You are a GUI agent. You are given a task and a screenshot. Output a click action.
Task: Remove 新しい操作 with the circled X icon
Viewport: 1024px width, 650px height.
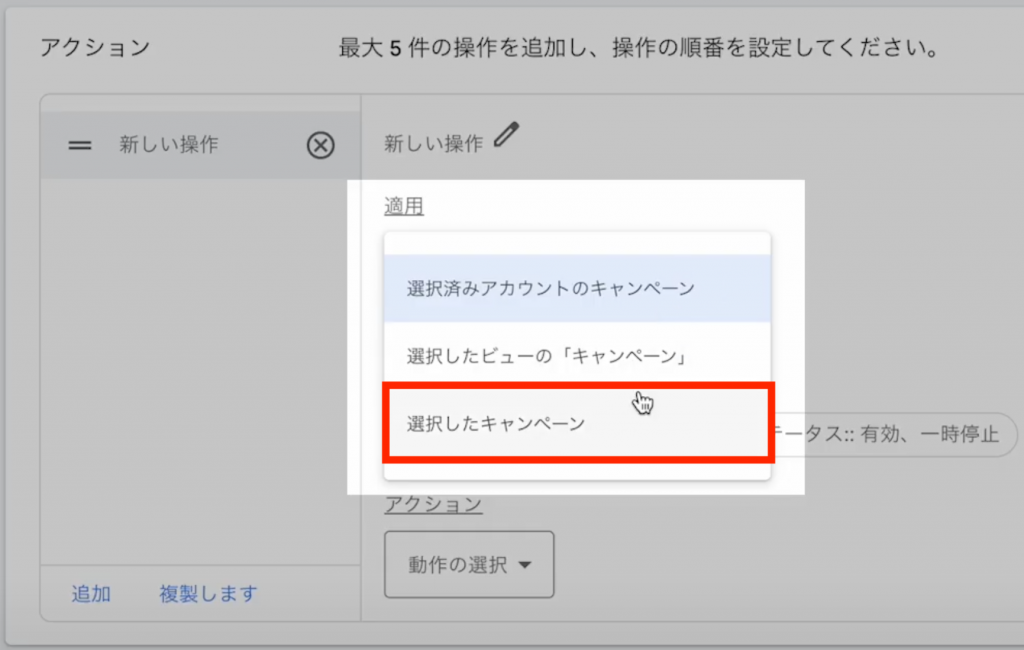[319, 146]
